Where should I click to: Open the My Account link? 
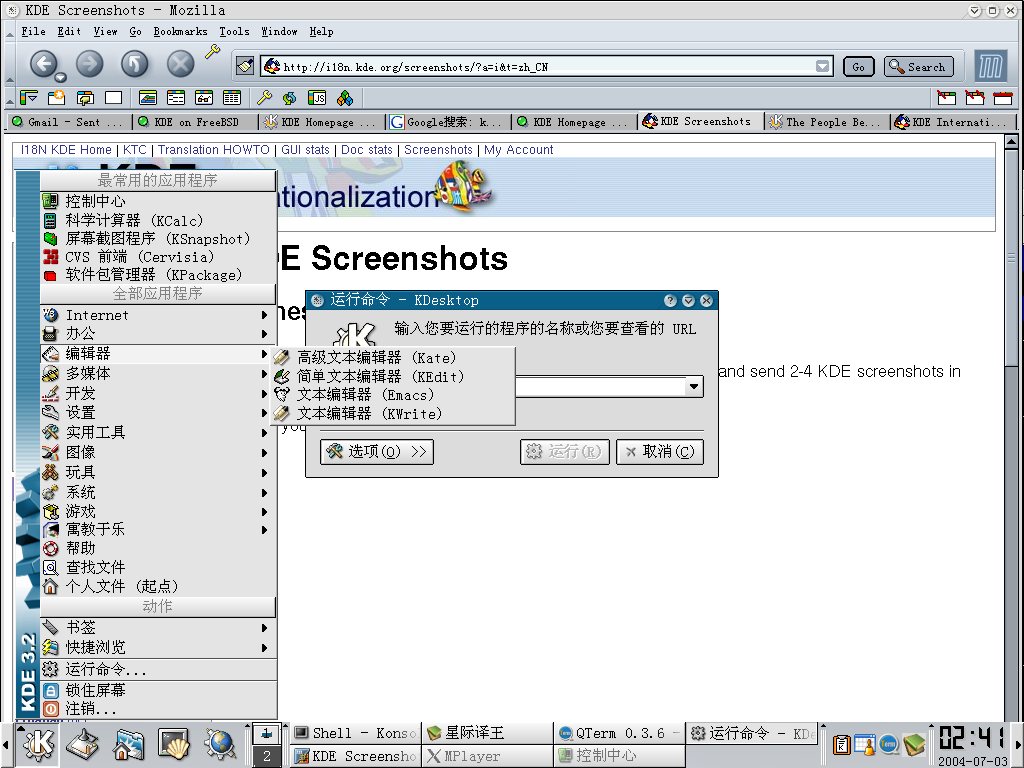pyautogui.click(x=519, y=150)
